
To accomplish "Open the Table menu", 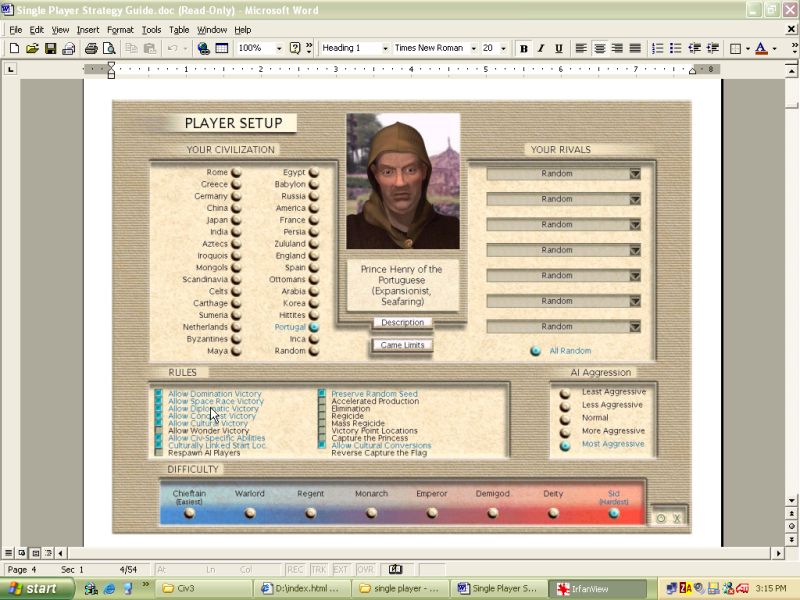I will point(179,30).
